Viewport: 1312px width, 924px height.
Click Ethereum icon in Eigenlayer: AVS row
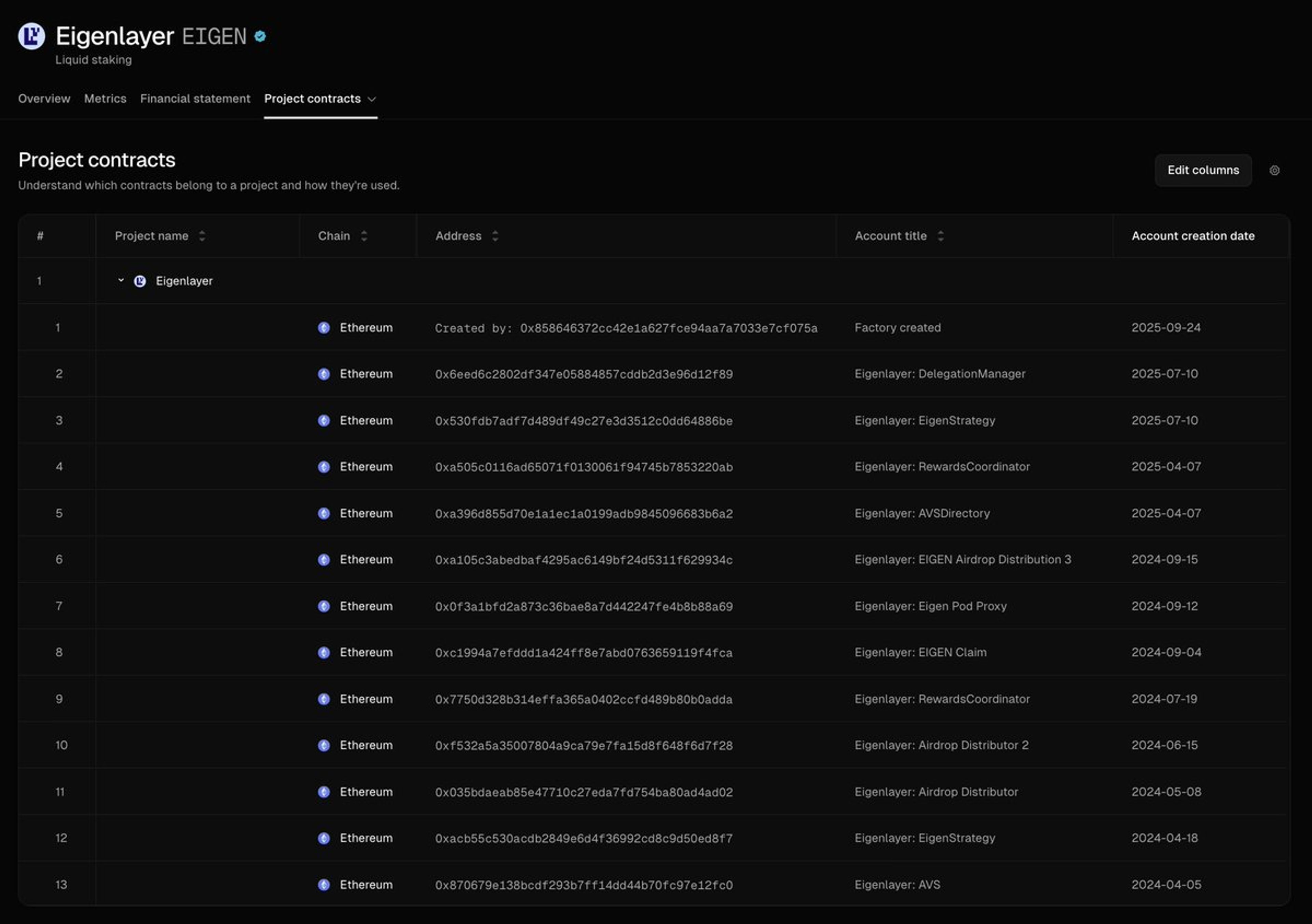(324, 885)
